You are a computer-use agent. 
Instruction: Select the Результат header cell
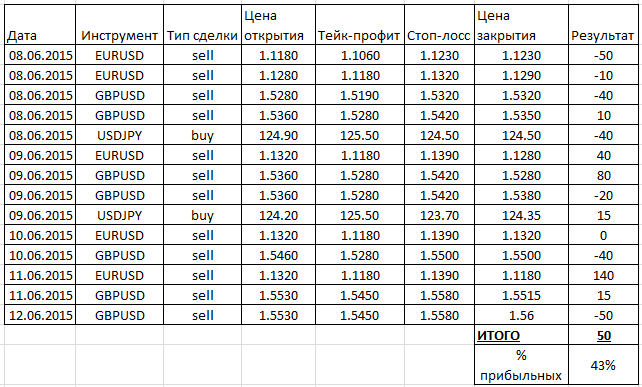[603, 25]
